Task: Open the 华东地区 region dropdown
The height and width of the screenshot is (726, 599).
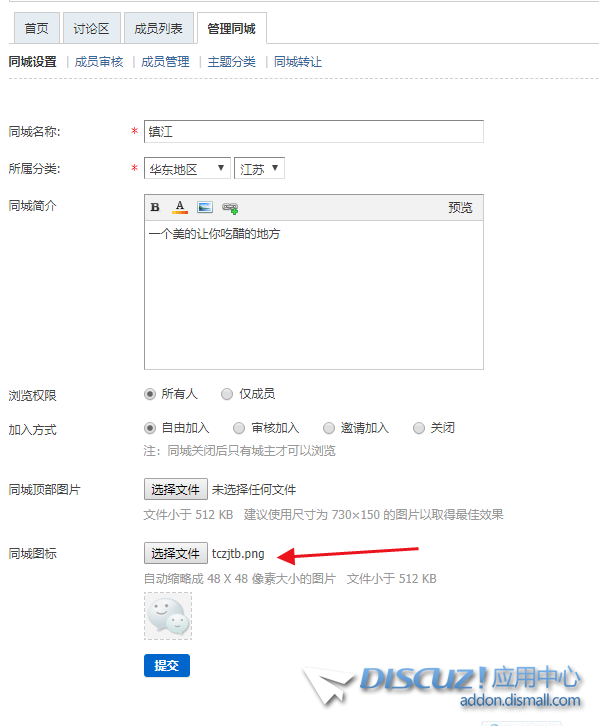Action: coord(187,169)
